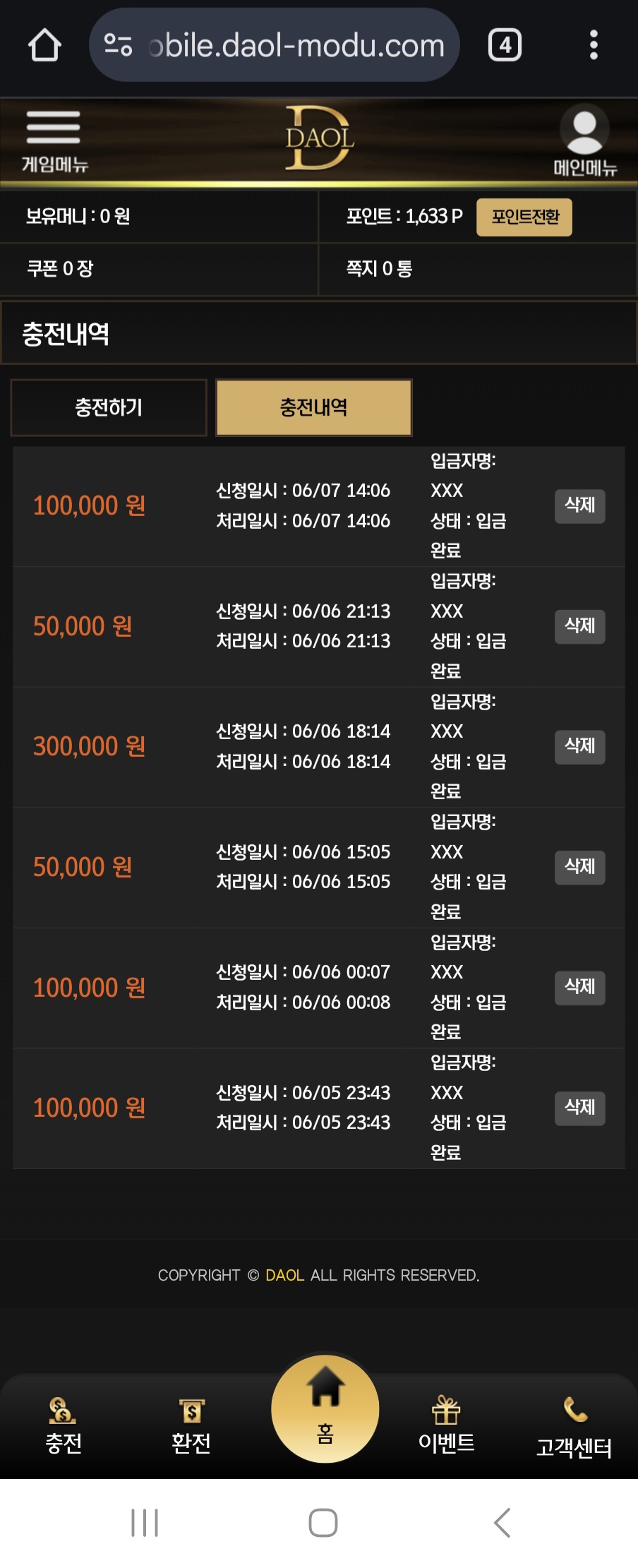638x1568 pixels.
Task: Delete the 06/07 14:06 100,000 원 entry
Action: click(580, 505)
